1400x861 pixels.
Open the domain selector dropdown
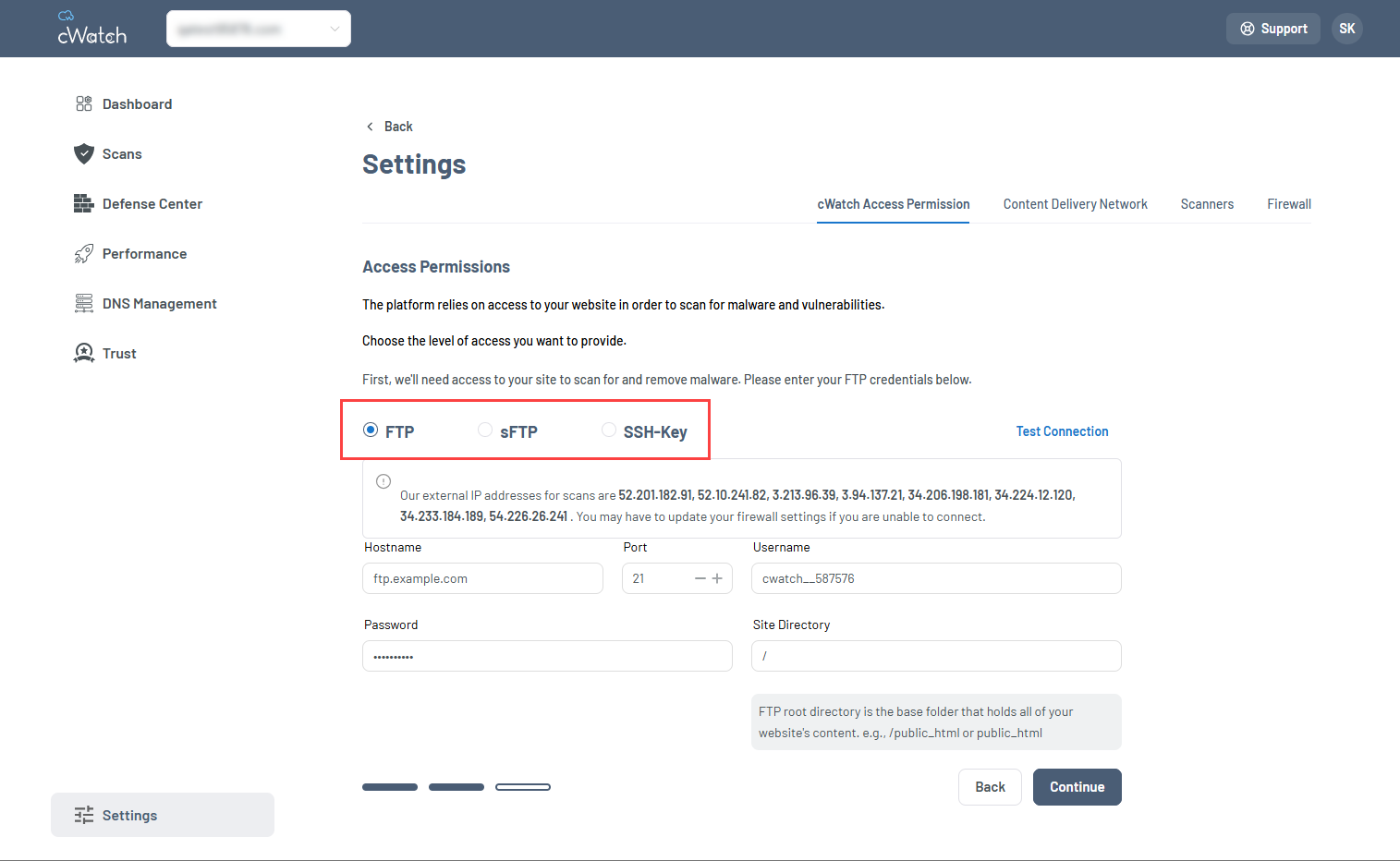(259, 29)
